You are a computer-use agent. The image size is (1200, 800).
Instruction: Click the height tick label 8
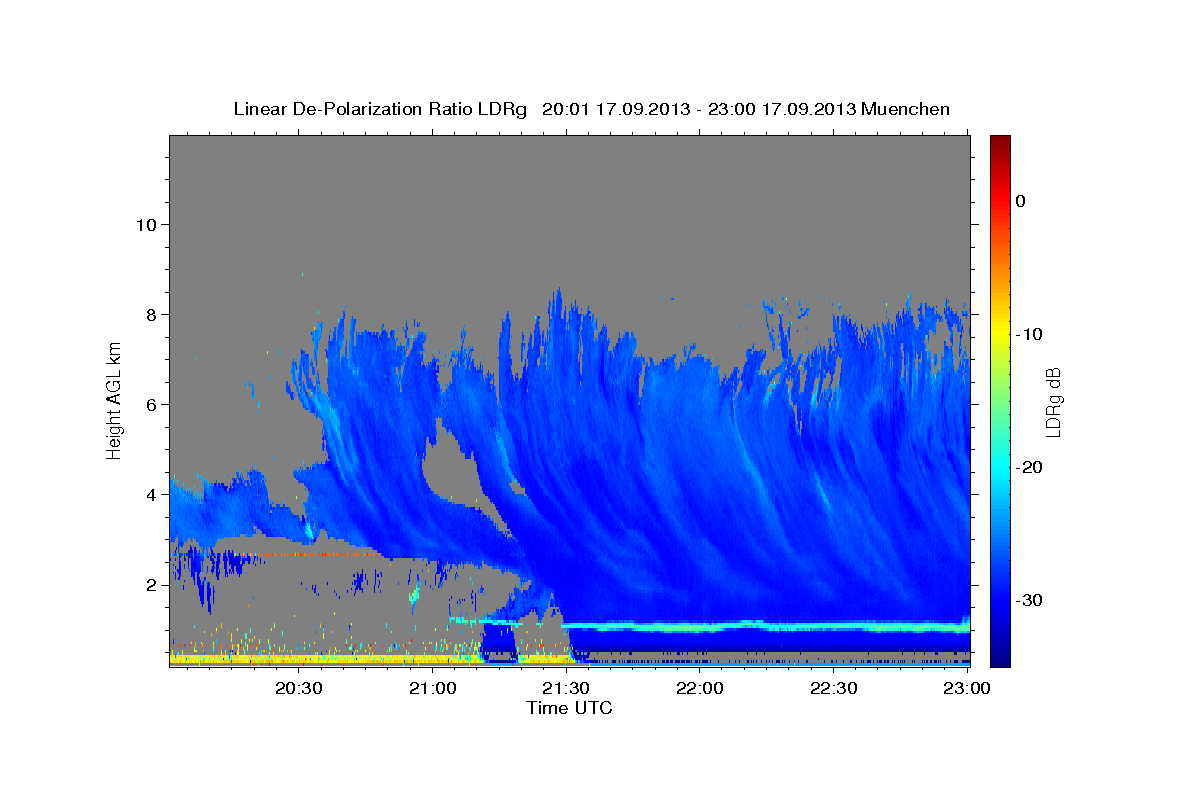pos(152,315)
